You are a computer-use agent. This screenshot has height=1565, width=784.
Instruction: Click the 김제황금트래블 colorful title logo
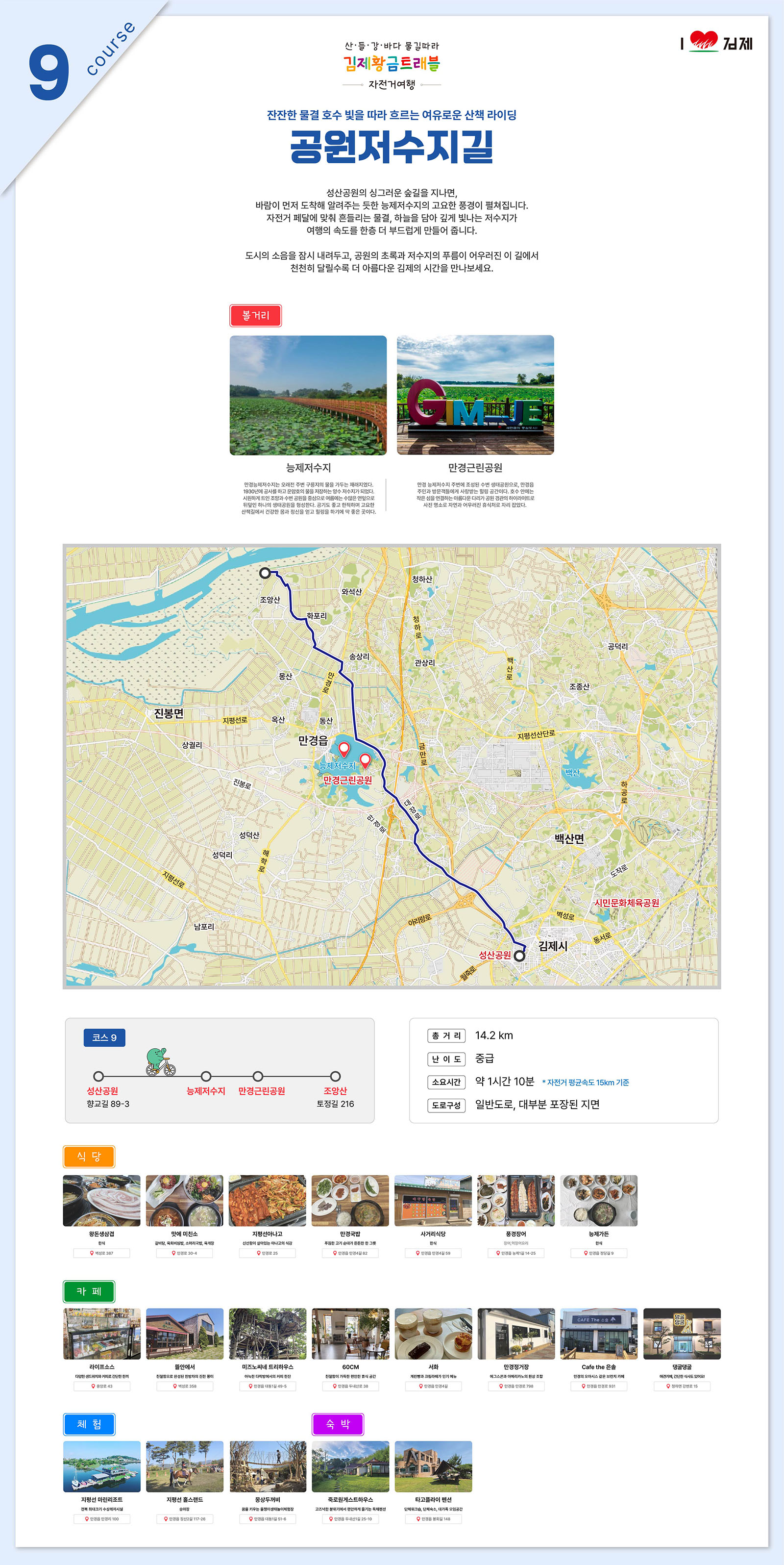392,64
